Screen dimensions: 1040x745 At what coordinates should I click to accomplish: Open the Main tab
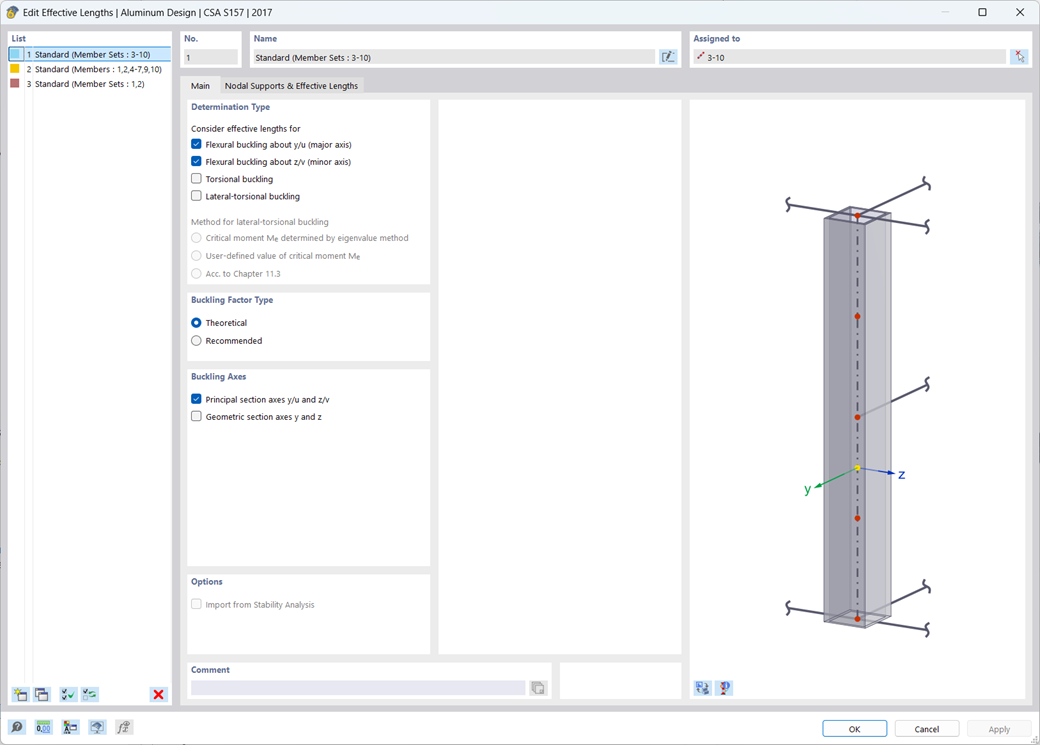(x=200, y=85)
